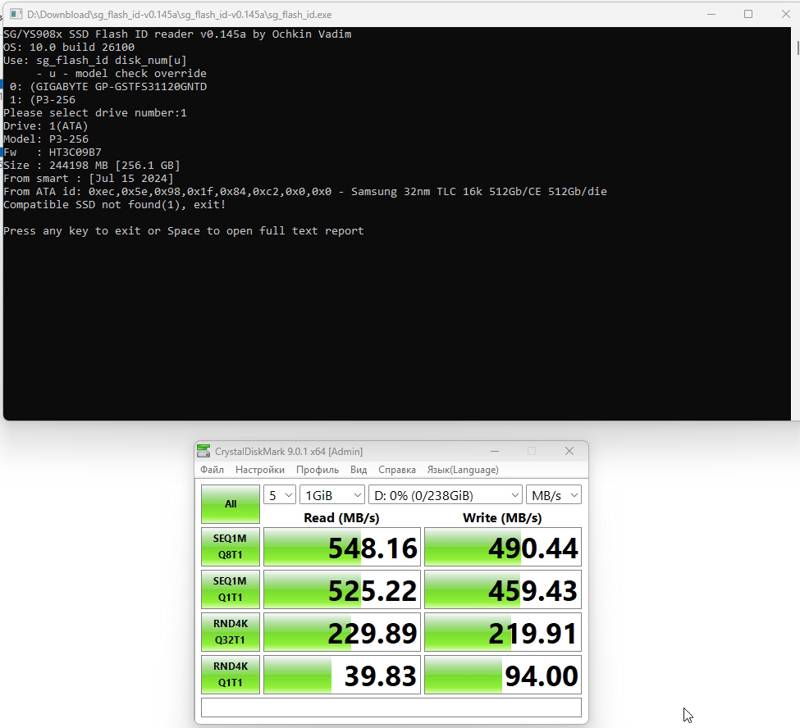The image size is (800, 728).
Task: Open the Профиль menu
Action: coord(317,470)
